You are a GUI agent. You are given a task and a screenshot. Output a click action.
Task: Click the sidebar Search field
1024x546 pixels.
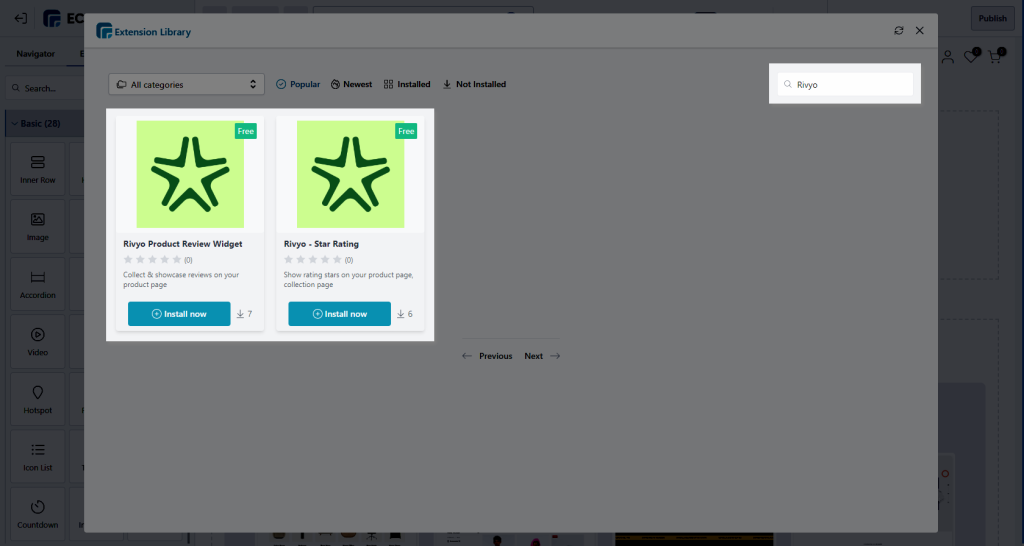pos(44,88)
